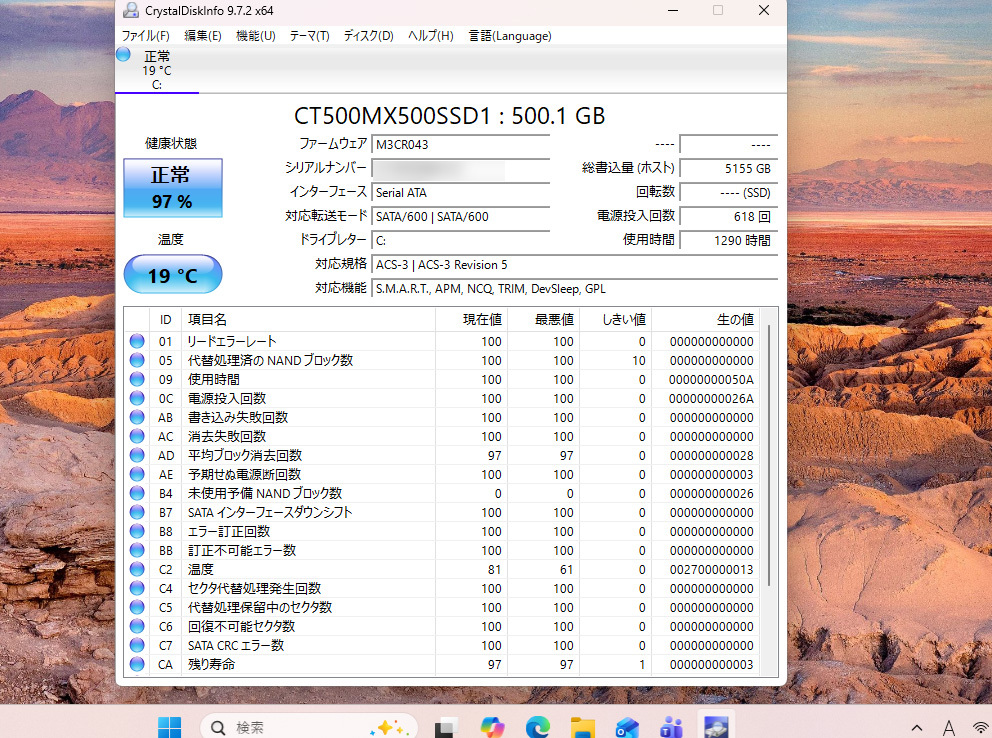Click the blue dot beside 書き込み失敗回数
Viewport: 992px width, 738px height.
pos(137,417)
